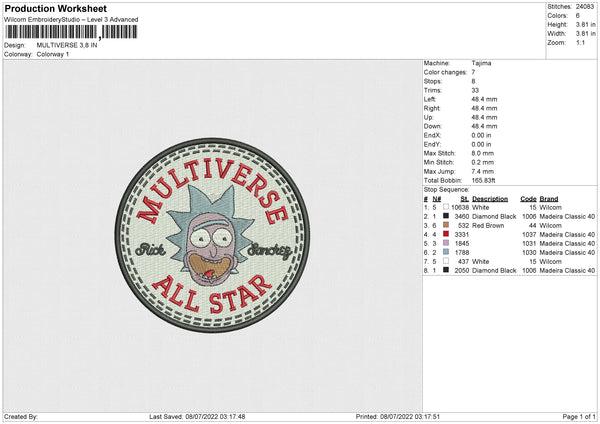Select the white swatch in stop row 1
600x424 pixels.
[x=446, y=207]
